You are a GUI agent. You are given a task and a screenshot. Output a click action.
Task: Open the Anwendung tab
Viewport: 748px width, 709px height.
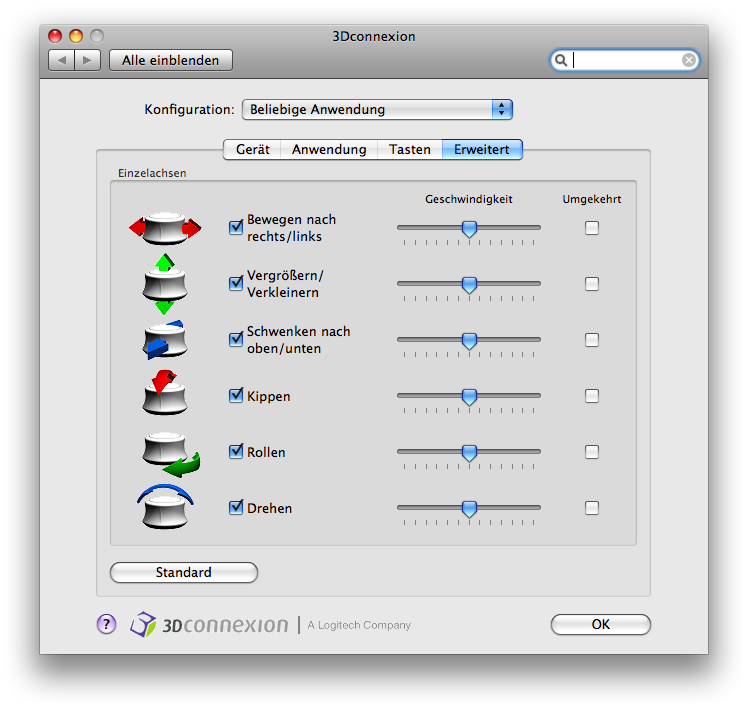329,149
